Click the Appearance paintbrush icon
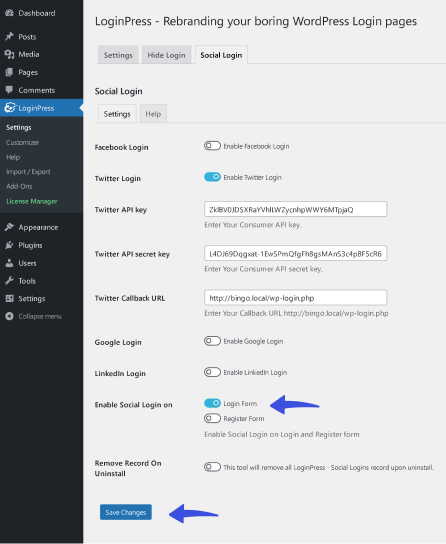The image size is (446, 544). [9, 227]
